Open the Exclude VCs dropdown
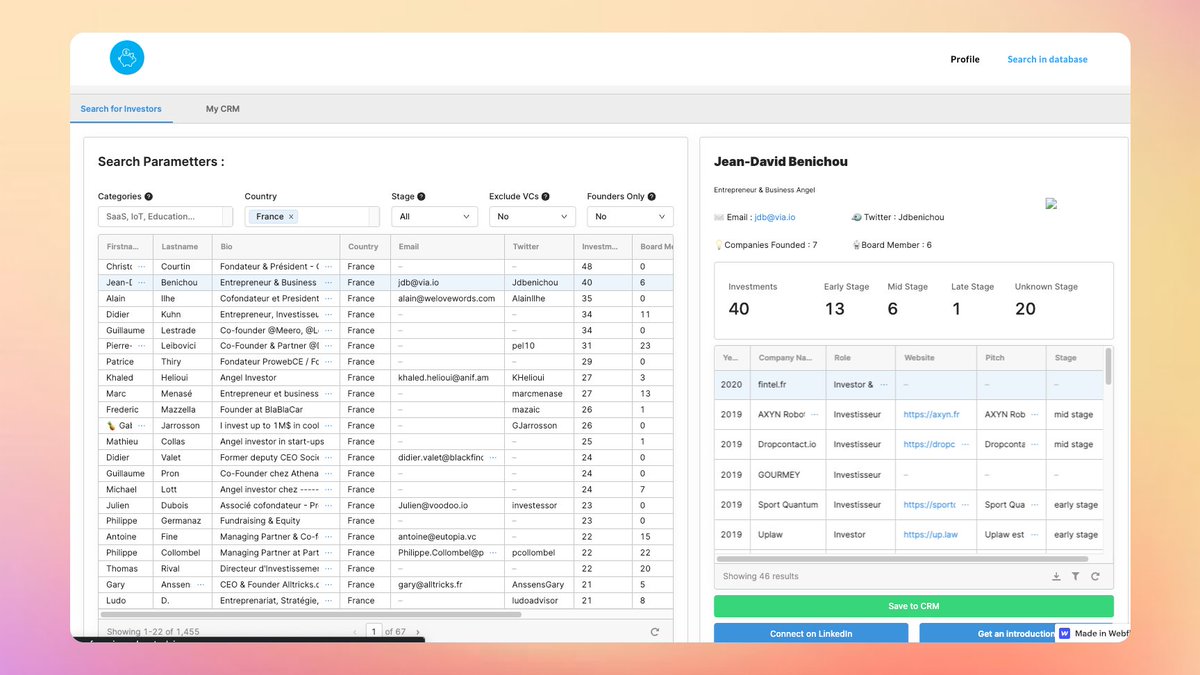The image size is (1200, 675). pos(532,216)
